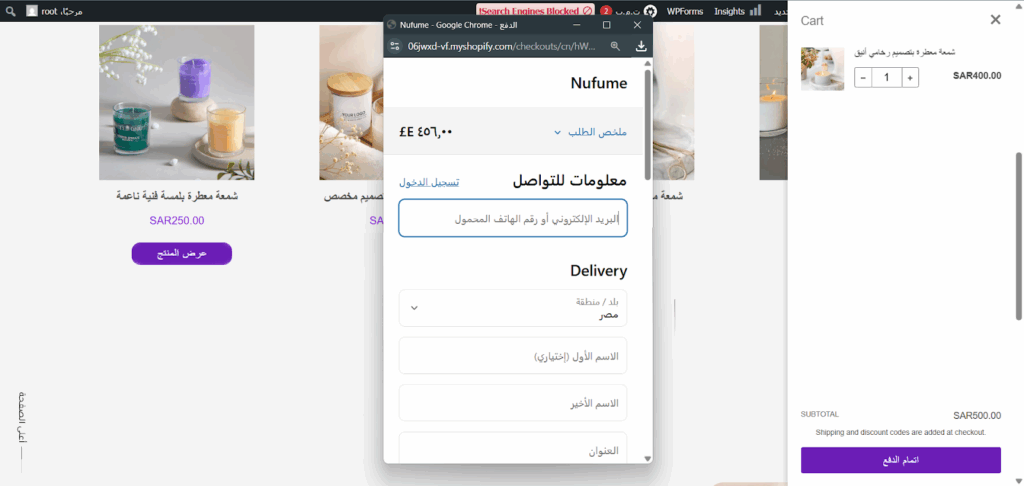Click the address "العنوان" field
This screenshot has width=1024, height=486.
click(513, 448)
